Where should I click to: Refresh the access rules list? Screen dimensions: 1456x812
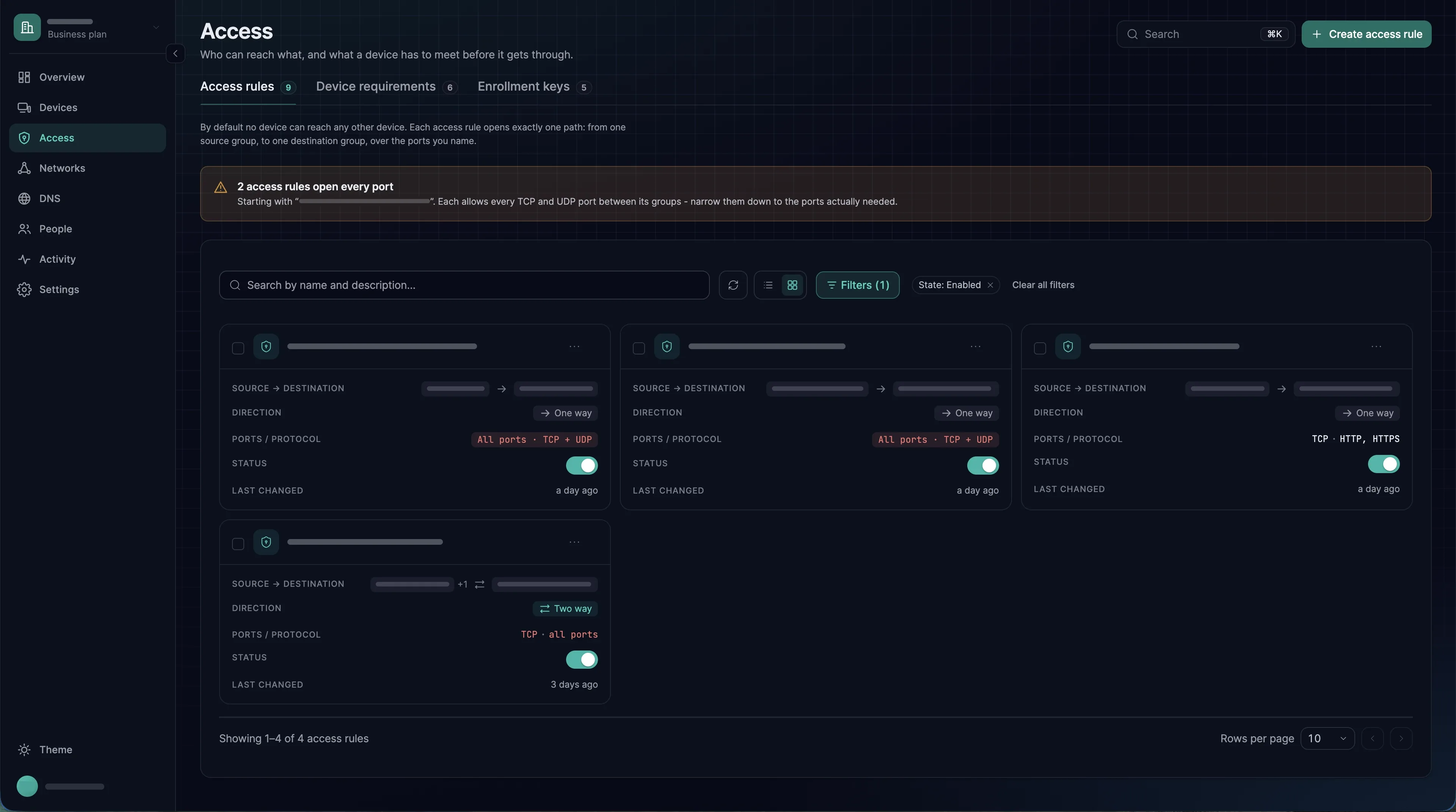click(x=733, y=285)
